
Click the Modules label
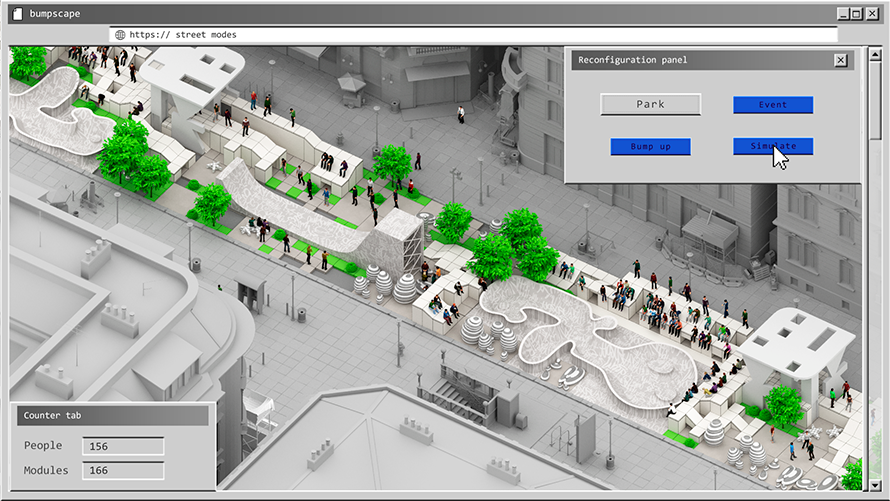(45, 470)
